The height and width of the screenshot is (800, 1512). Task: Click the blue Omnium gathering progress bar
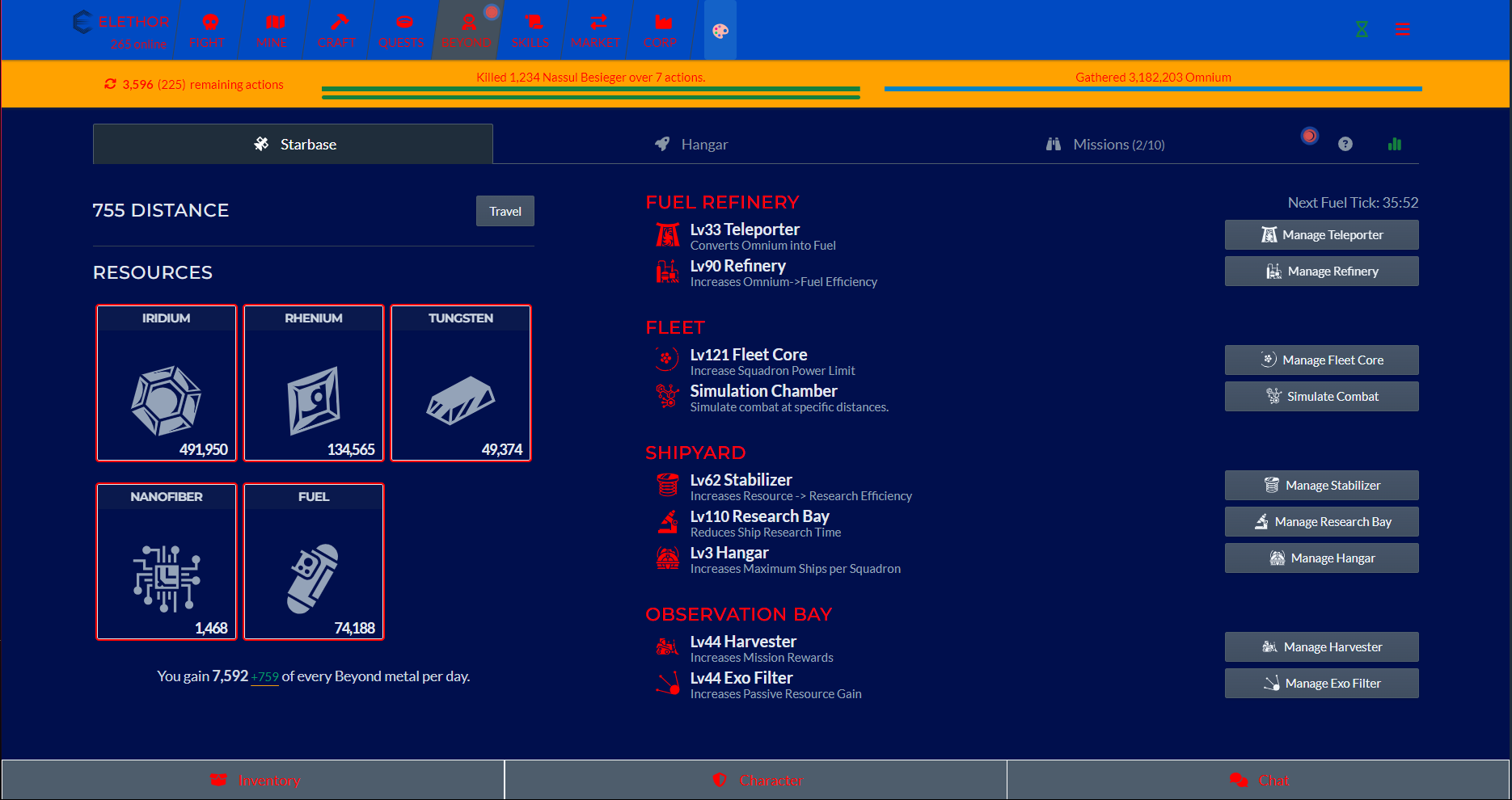[x=1153, y=89]
